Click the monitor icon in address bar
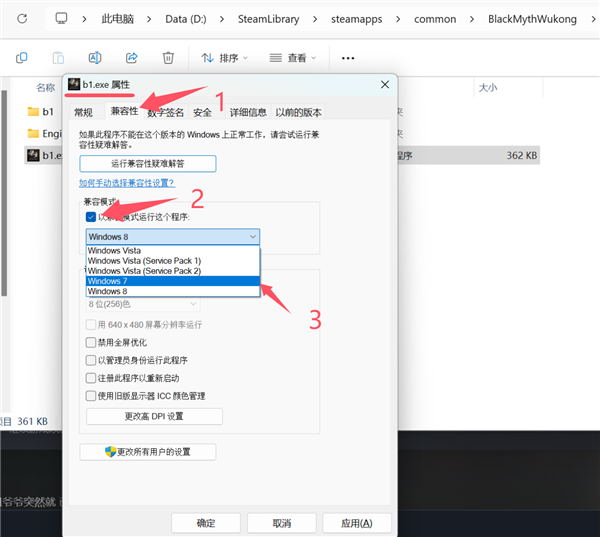600x537 pixels. [x=61, y=19]
